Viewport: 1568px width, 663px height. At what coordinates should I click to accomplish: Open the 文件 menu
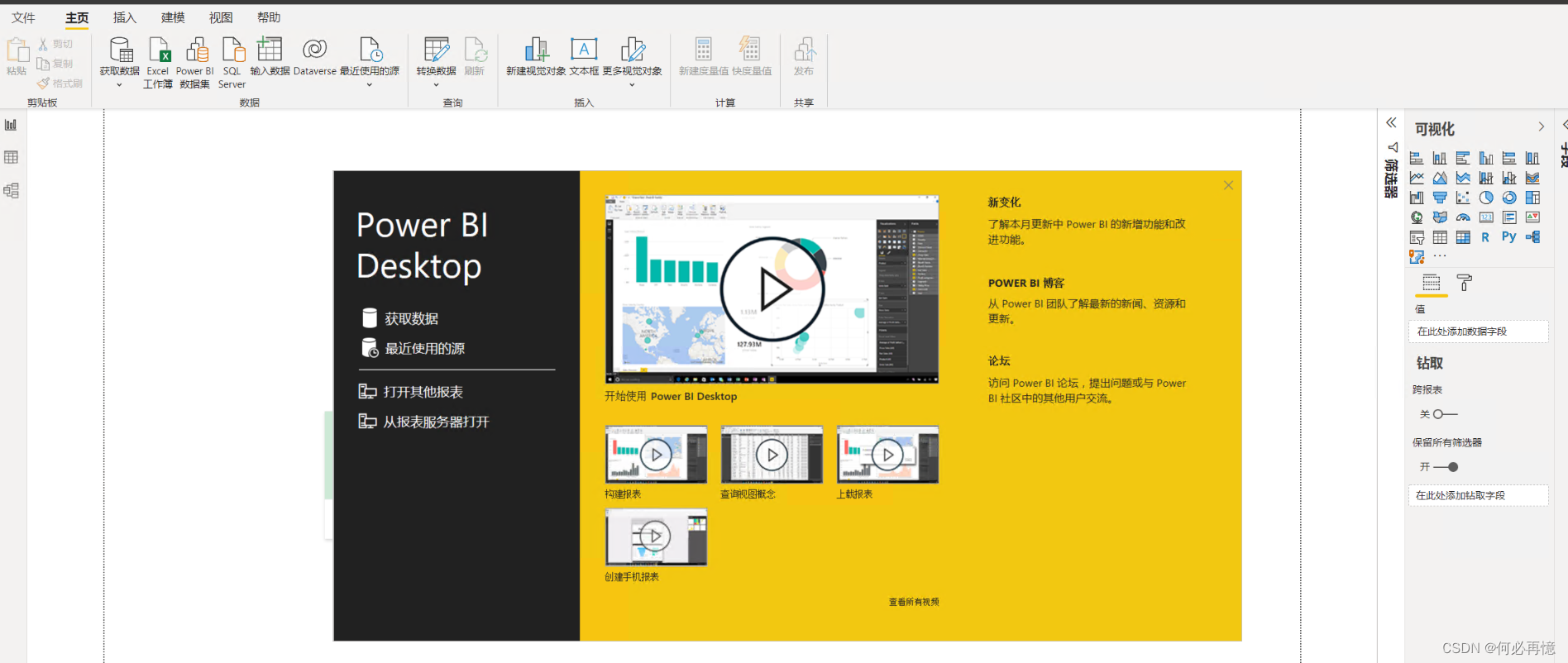click(x=23, y=17)
